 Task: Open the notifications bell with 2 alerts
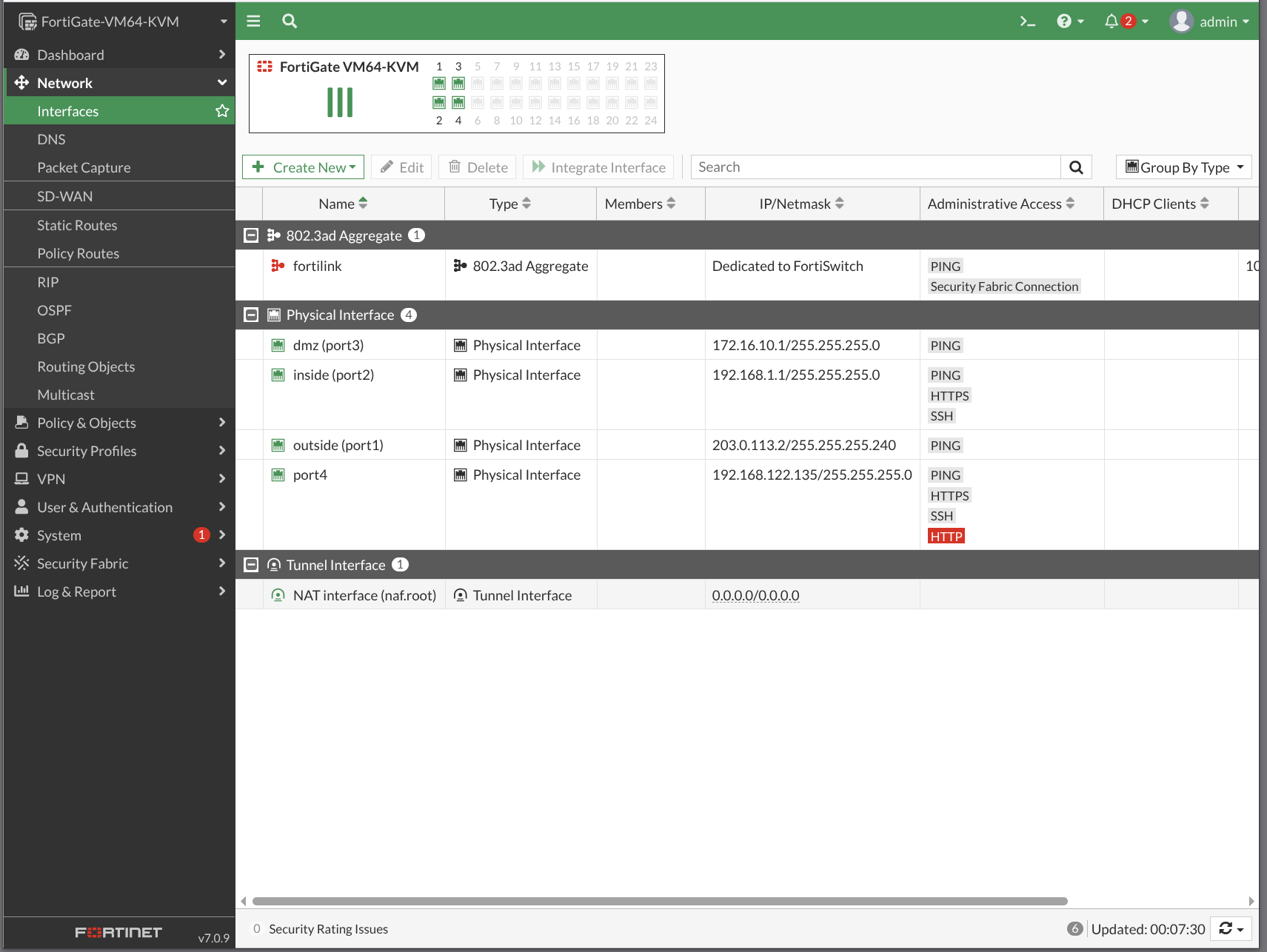(1126, 21)
